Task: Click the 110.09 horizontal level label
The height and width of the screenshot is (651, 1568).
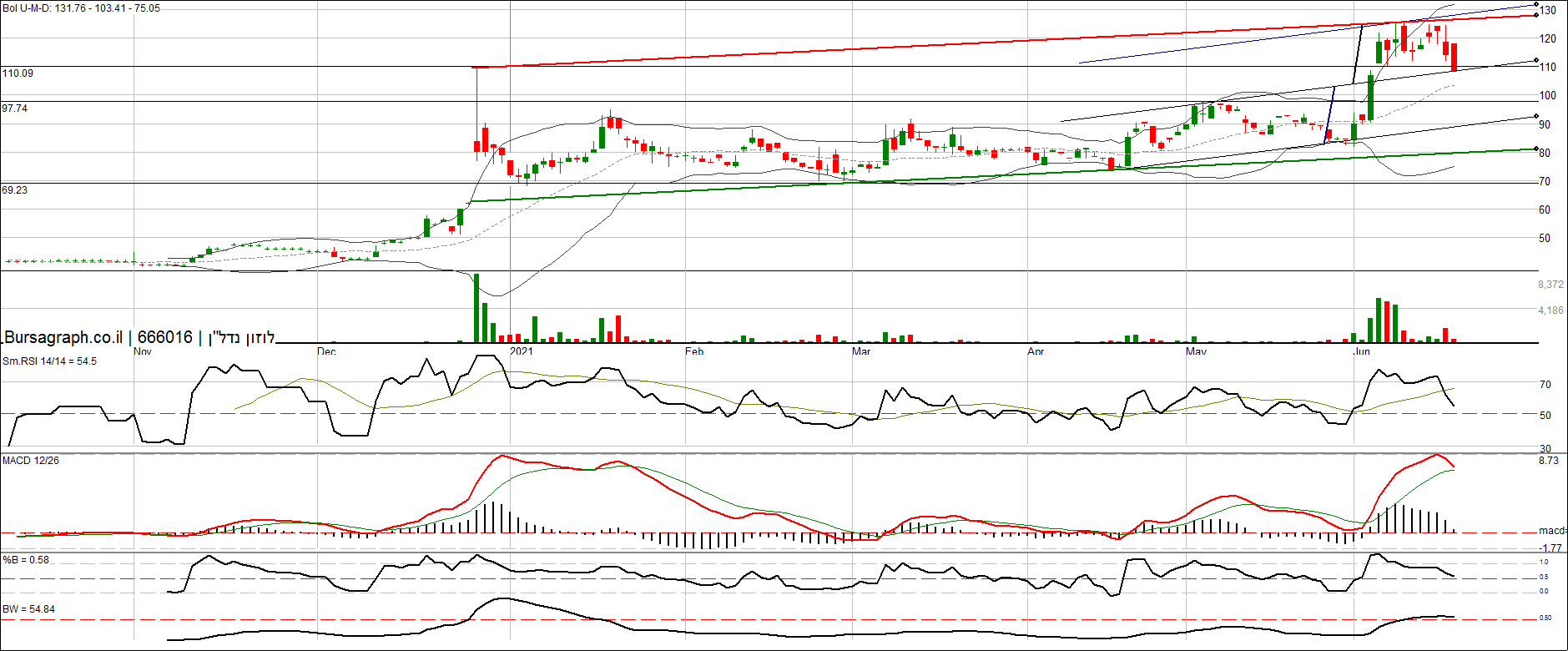Action: pyautogui.click(x=18, y=73)
